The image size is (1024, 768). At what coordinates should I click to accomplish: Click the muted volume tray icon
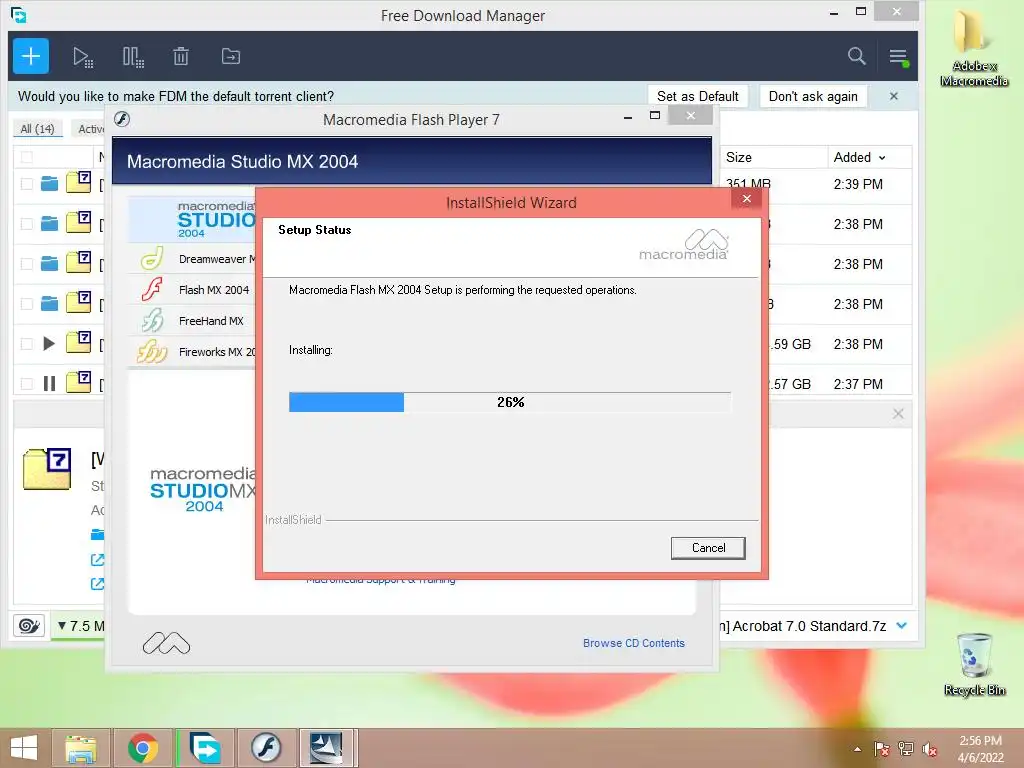pos(930,749)
